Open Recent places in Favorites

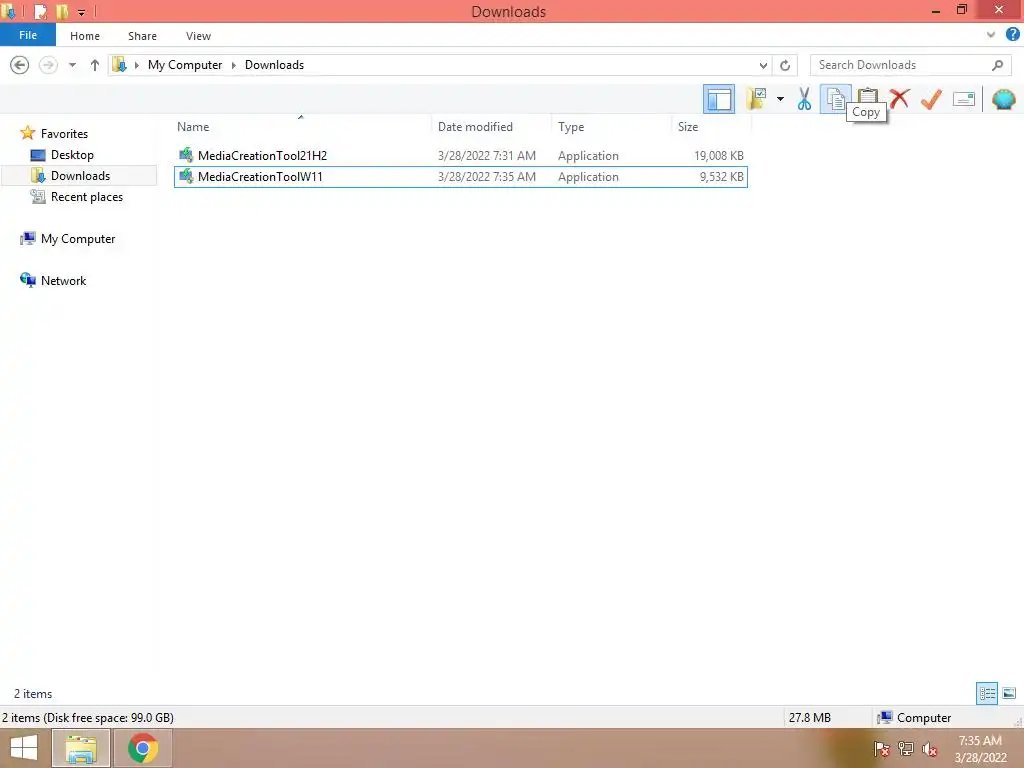(x=86, y=197)
